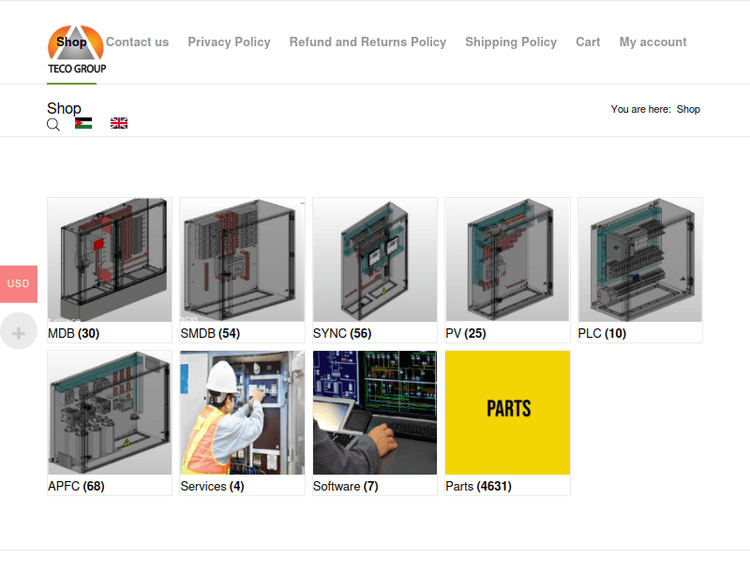Select the SMDB category image
The width and height of the screenshot is (750, 563).
[242, 260]
